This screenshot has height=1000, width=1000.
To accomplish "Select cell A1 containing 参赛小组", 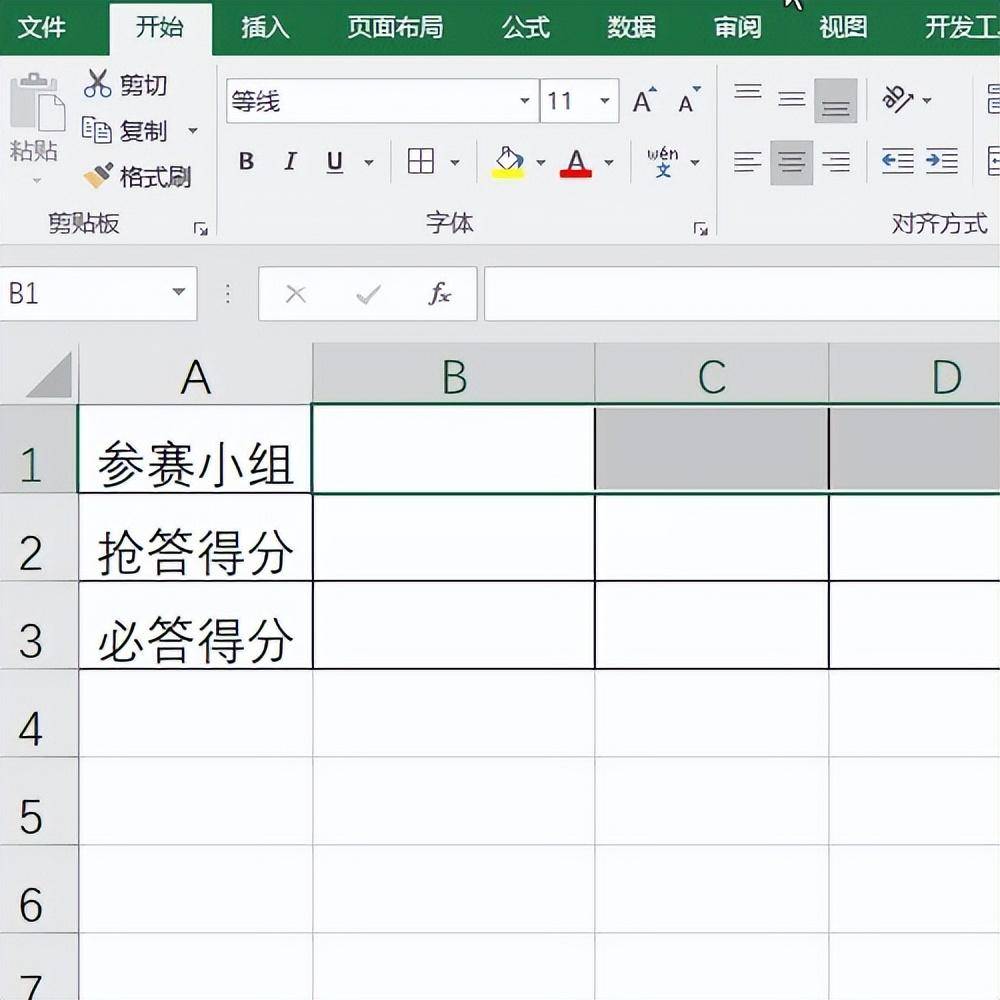I will point(196,449).
